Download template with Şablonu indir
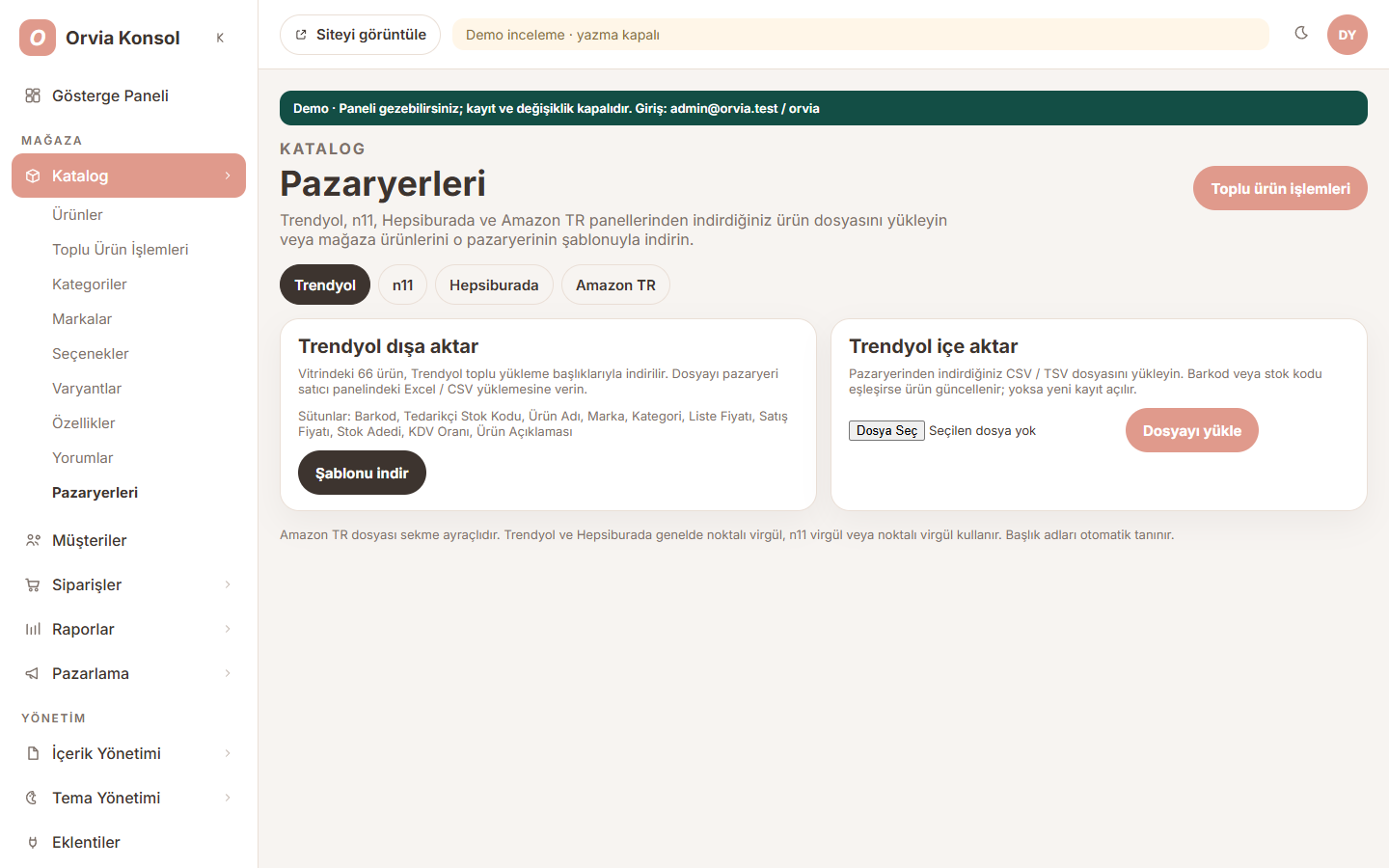 point(362,473)
